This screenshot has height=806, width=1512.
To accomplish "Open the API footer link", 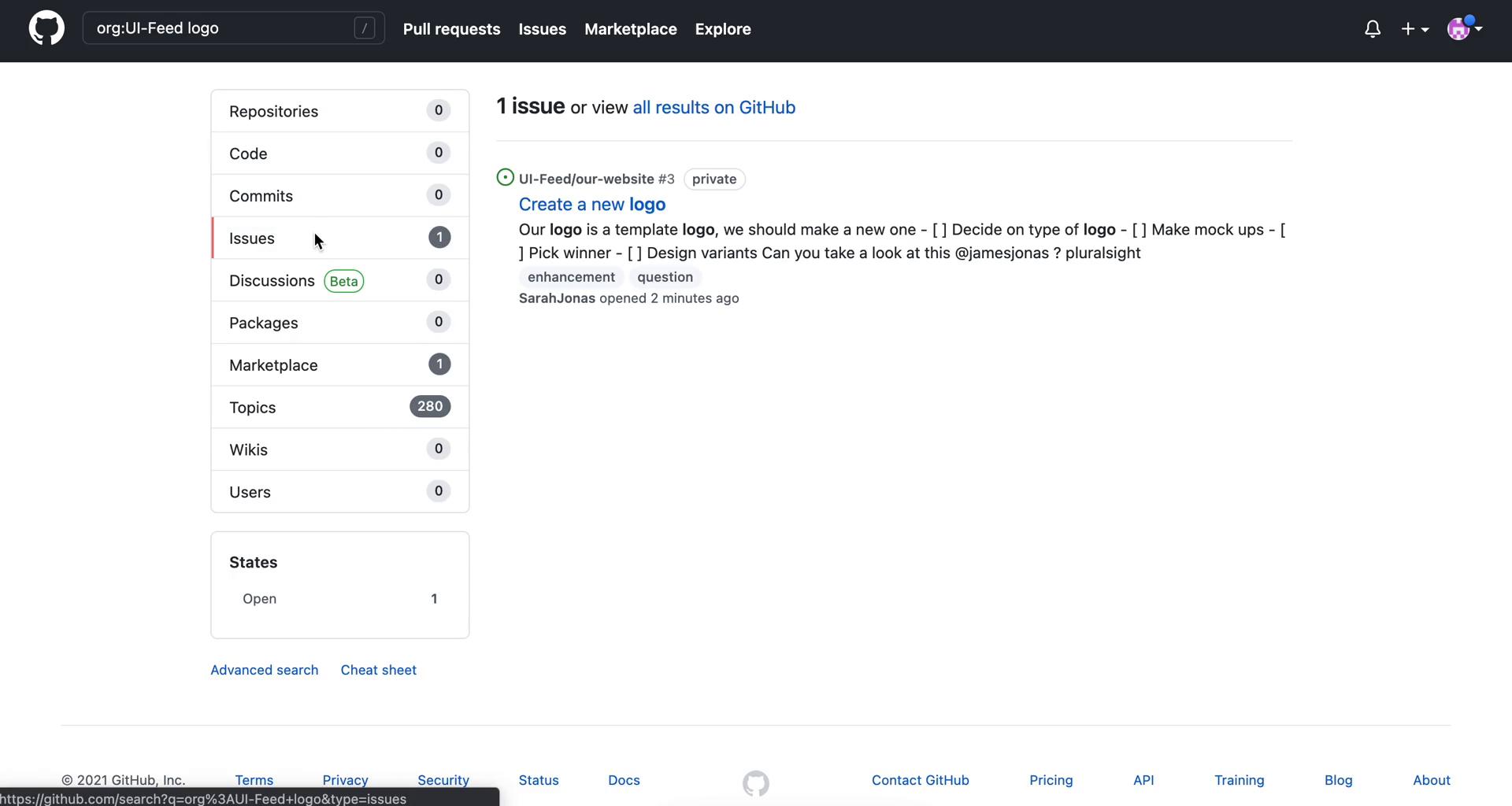I will [x=1143, y=780].
